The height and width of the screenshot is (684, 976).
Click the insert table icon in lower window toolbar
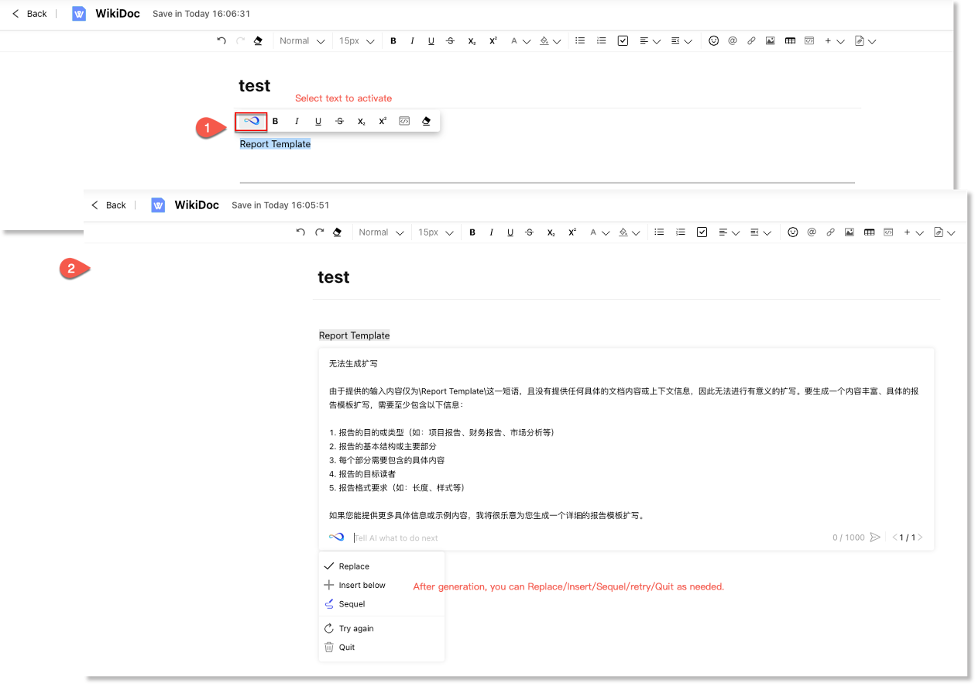(x=869, y=232)
